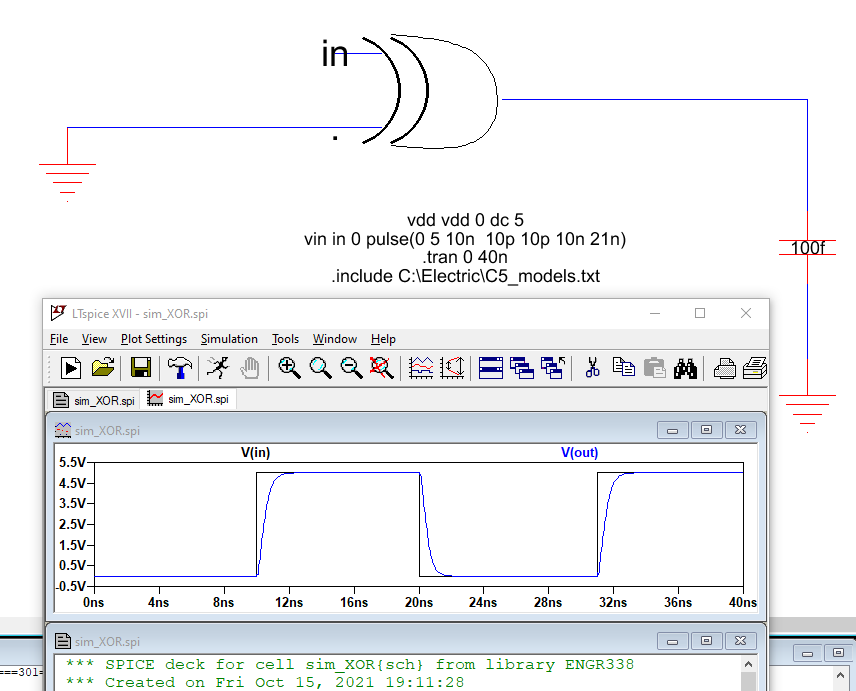Image resolution: width=856 pixels, height=691 pixels.
Task: Open the Tools menu
Action: click(x=285, y=339)
